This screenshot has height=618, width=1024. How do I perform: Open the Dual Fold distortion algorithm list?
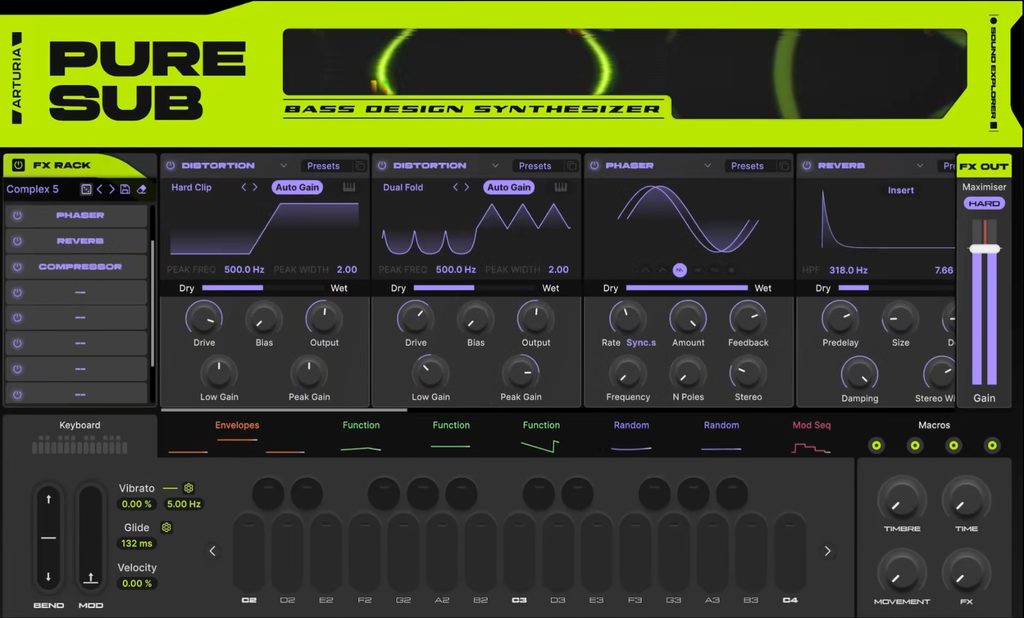point(403,187)
